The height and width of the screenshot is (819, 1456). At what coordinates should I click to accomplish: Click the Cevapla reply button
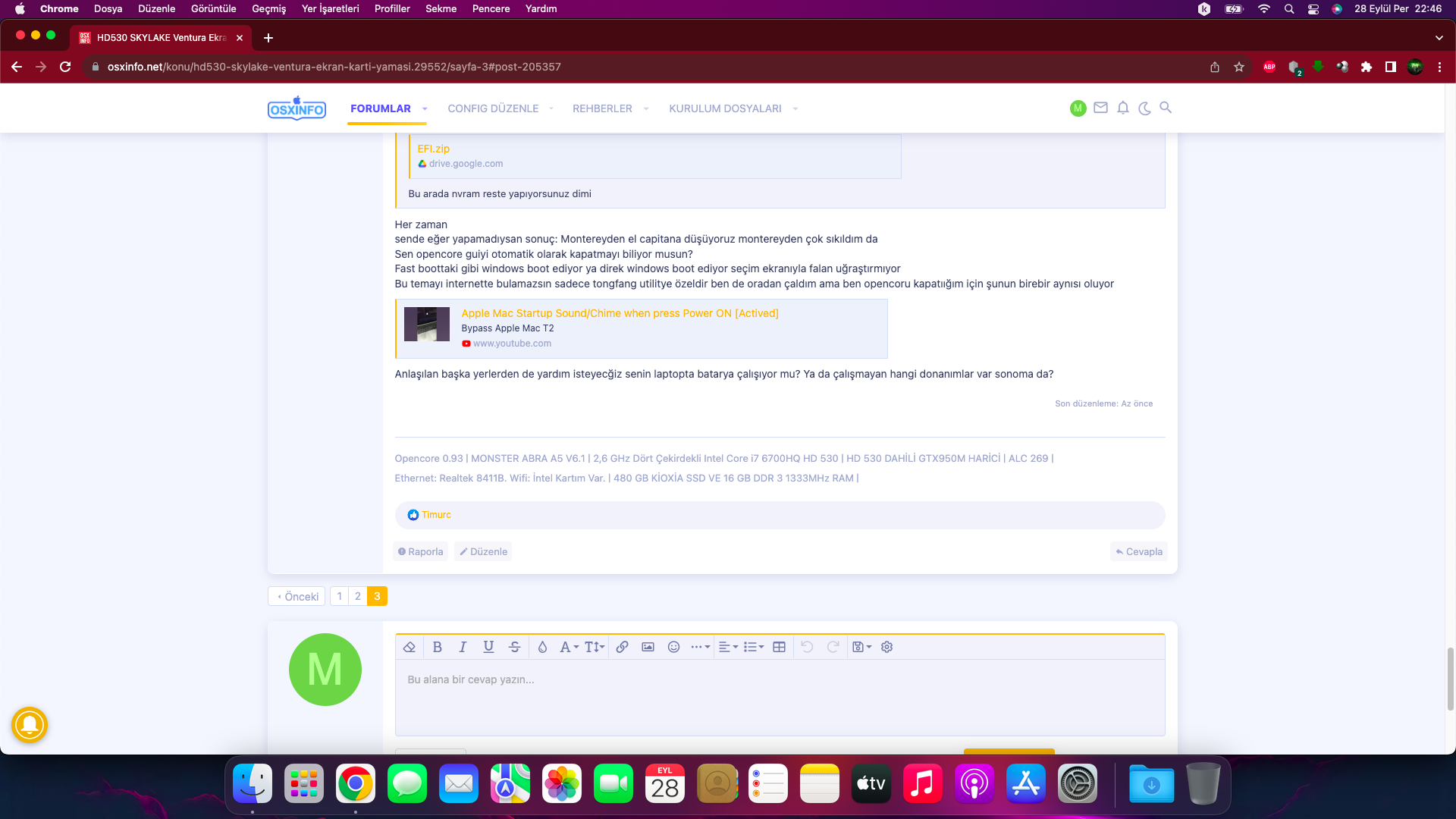point(1139,551)
